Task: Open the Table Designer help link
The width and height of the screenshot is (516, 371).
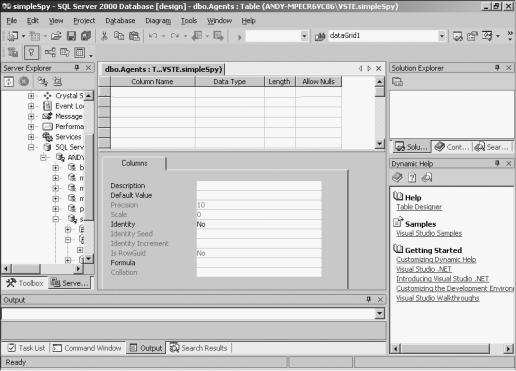Action: [419, 207]
